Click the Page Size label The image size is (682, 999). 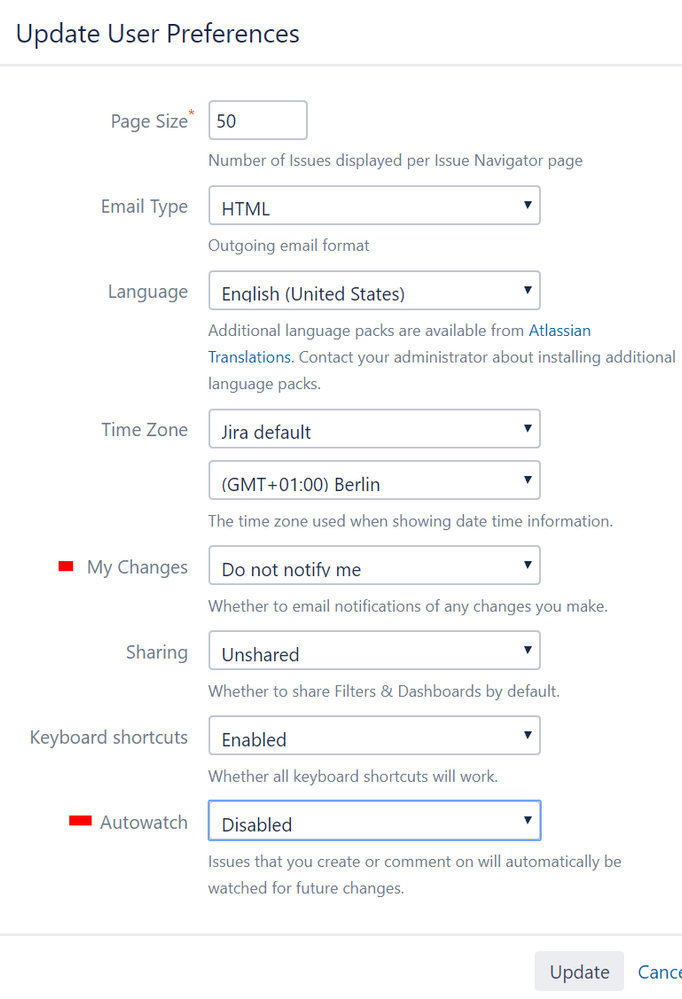[149, 121]
